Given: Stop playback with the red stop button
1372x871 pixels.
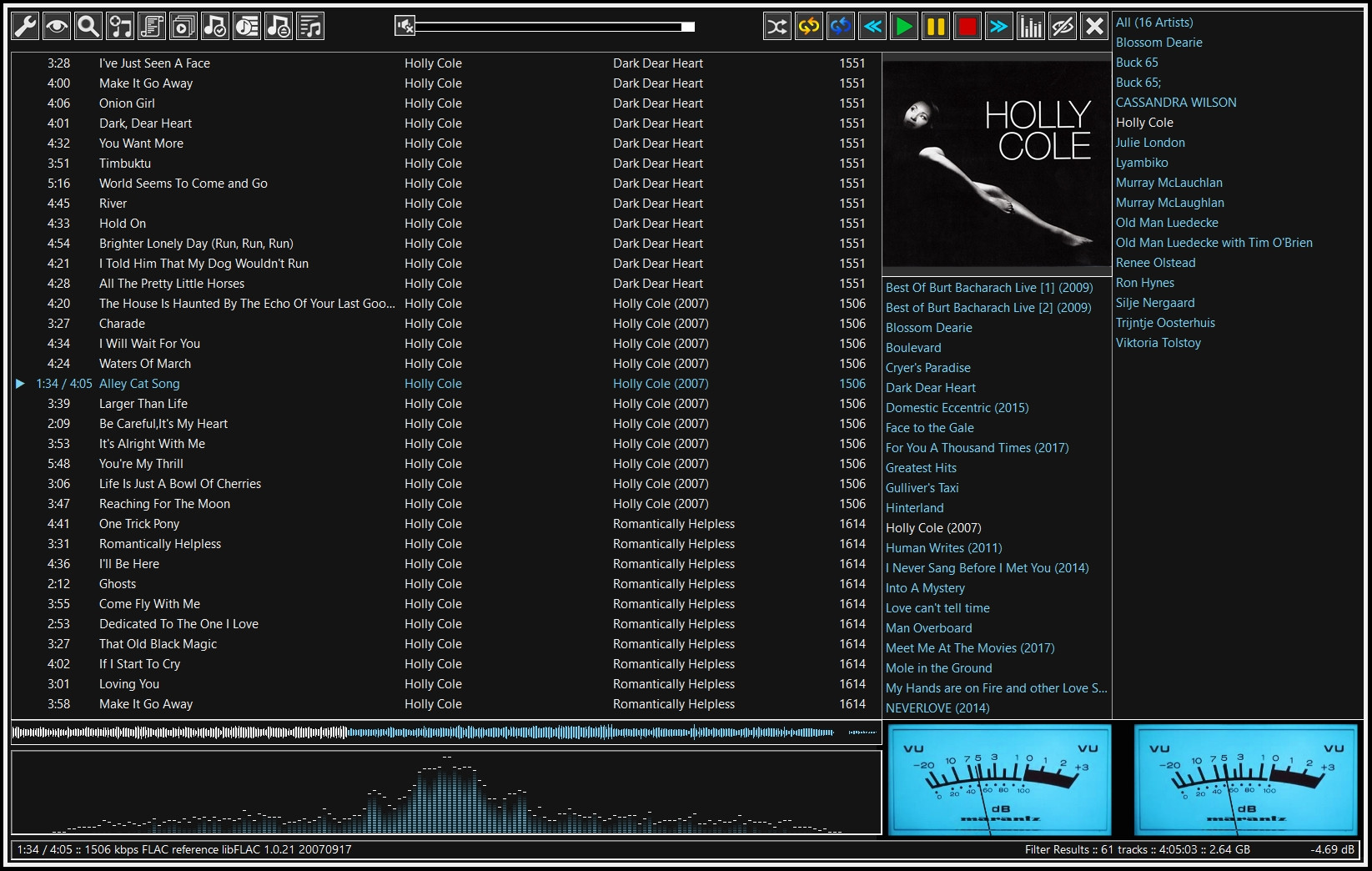Looking at the screenshot, I should coord(967,27).
